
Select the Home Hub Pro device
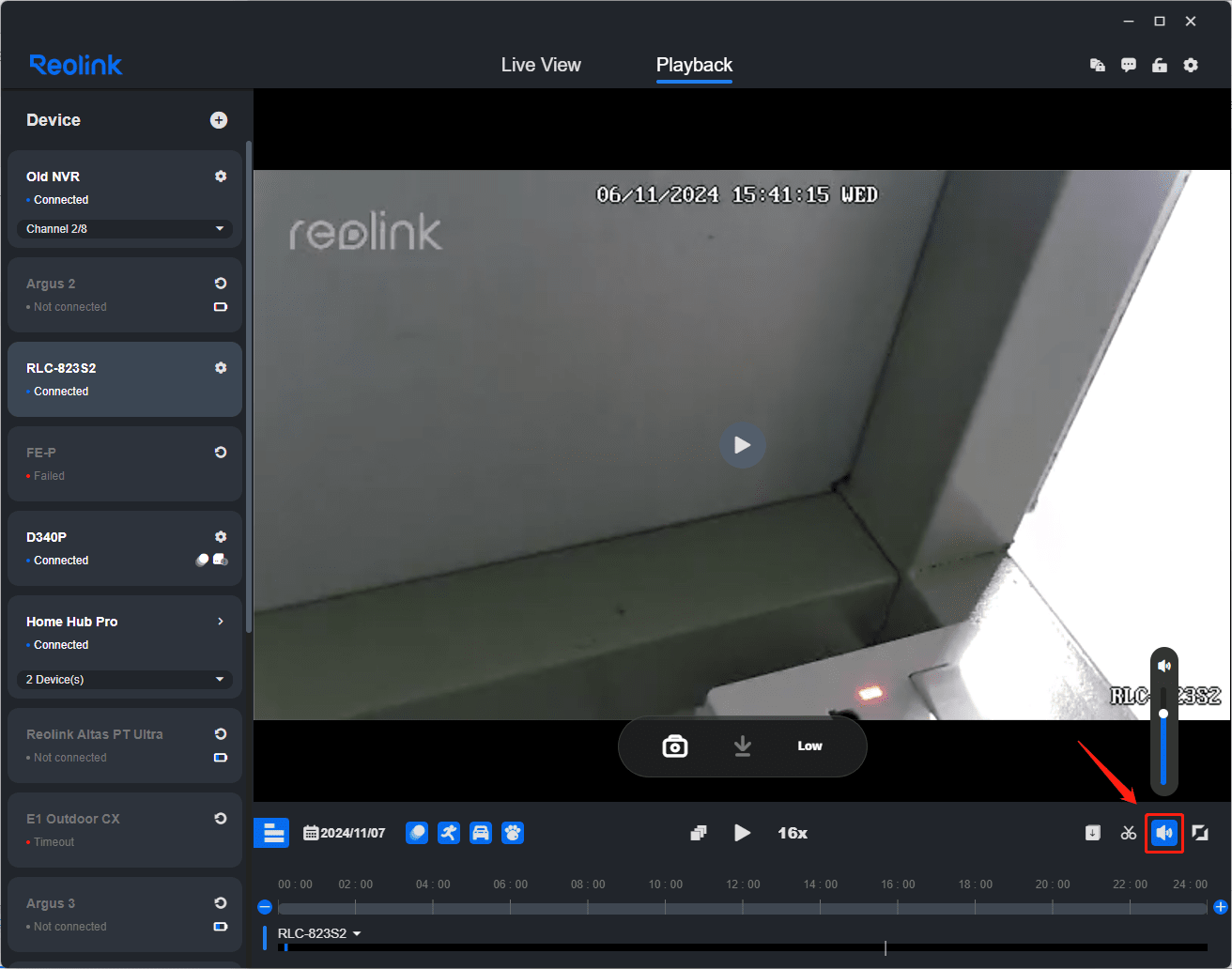click(x=125, y=646)
